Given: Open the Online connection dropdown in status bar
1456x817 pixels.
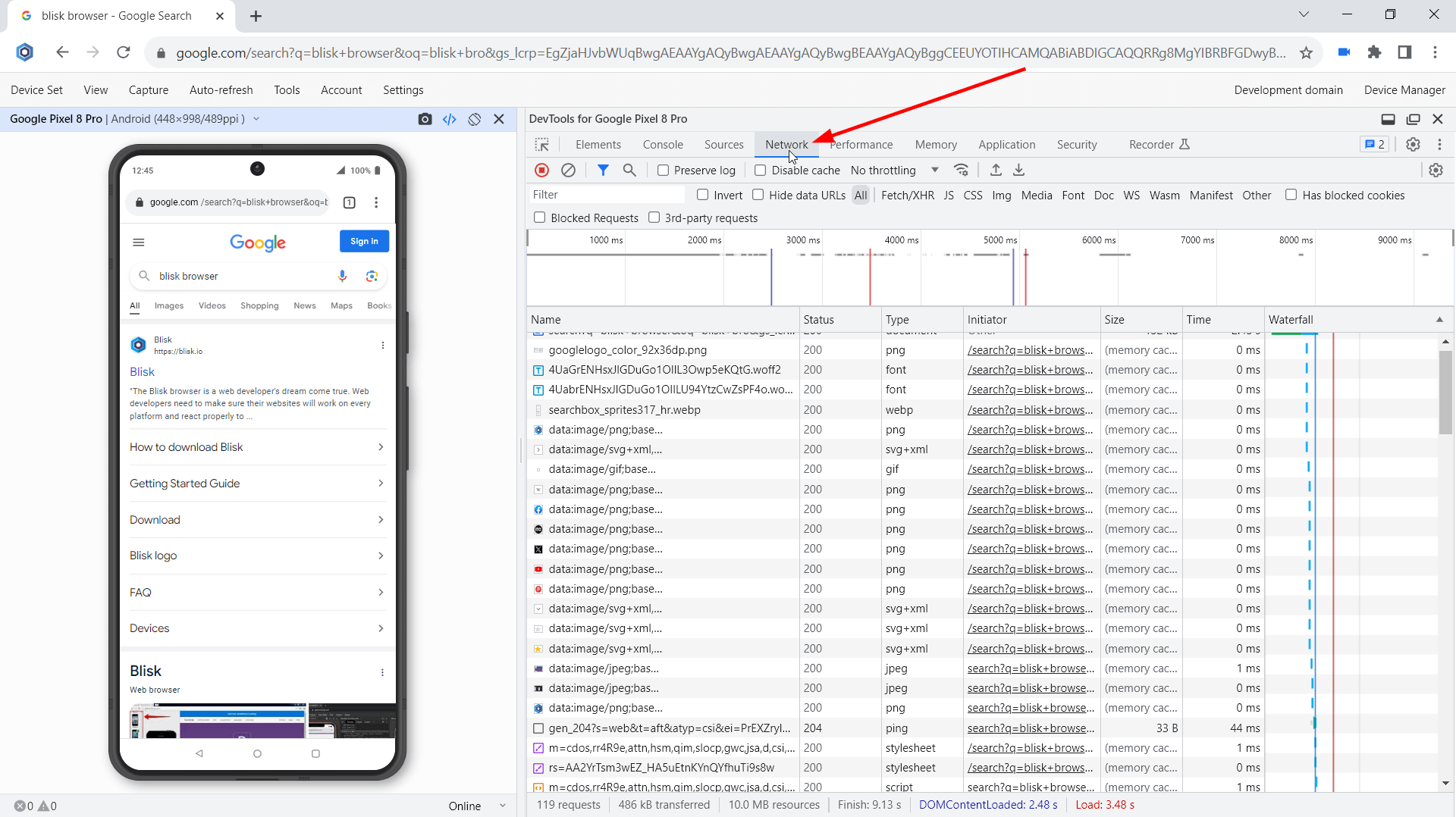Looking at the screenshot, I should click(477, 806).
